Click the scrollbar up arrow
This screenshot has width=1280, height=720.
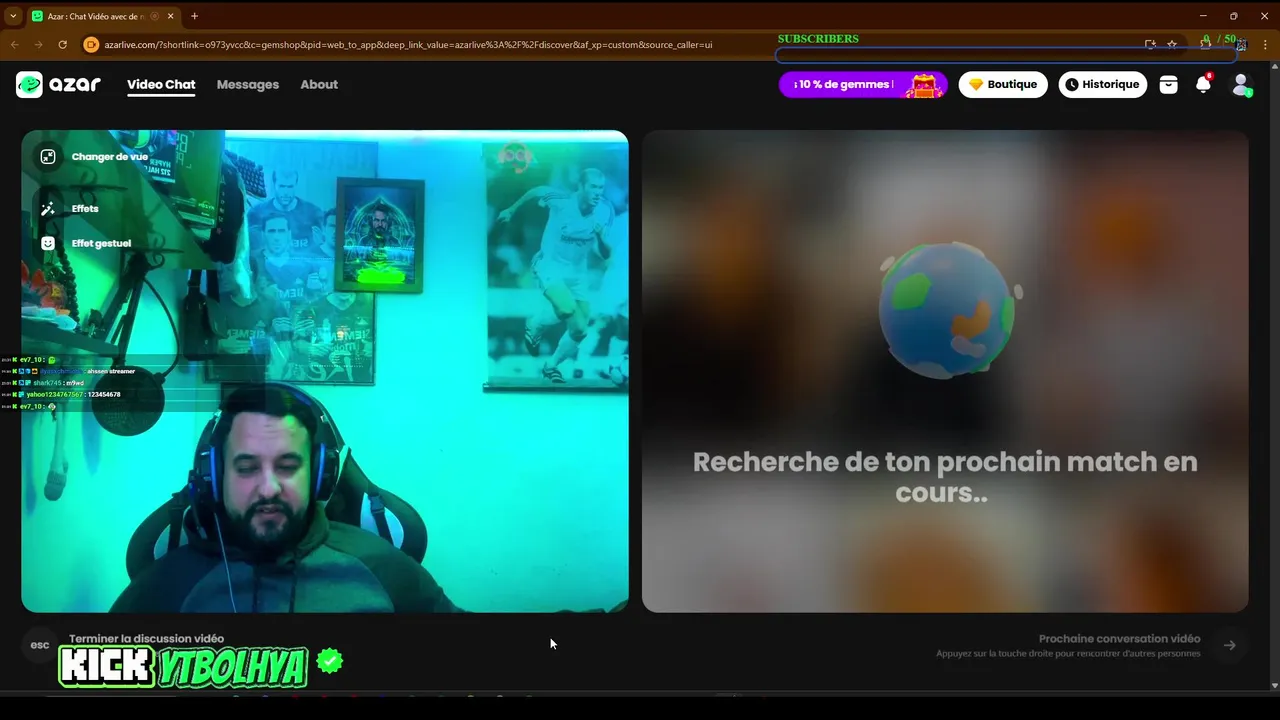(1274, 67)
